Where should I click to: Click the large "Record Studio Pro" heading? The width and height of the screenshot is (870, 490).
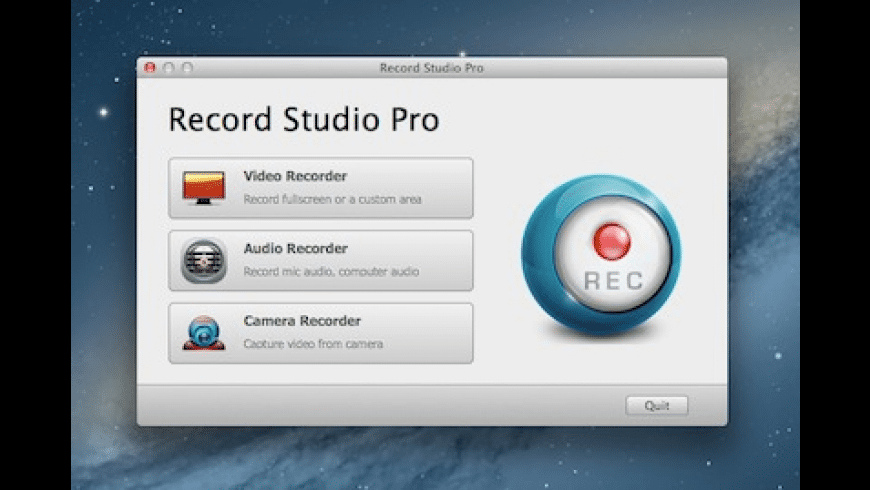(x=304, y=119)
